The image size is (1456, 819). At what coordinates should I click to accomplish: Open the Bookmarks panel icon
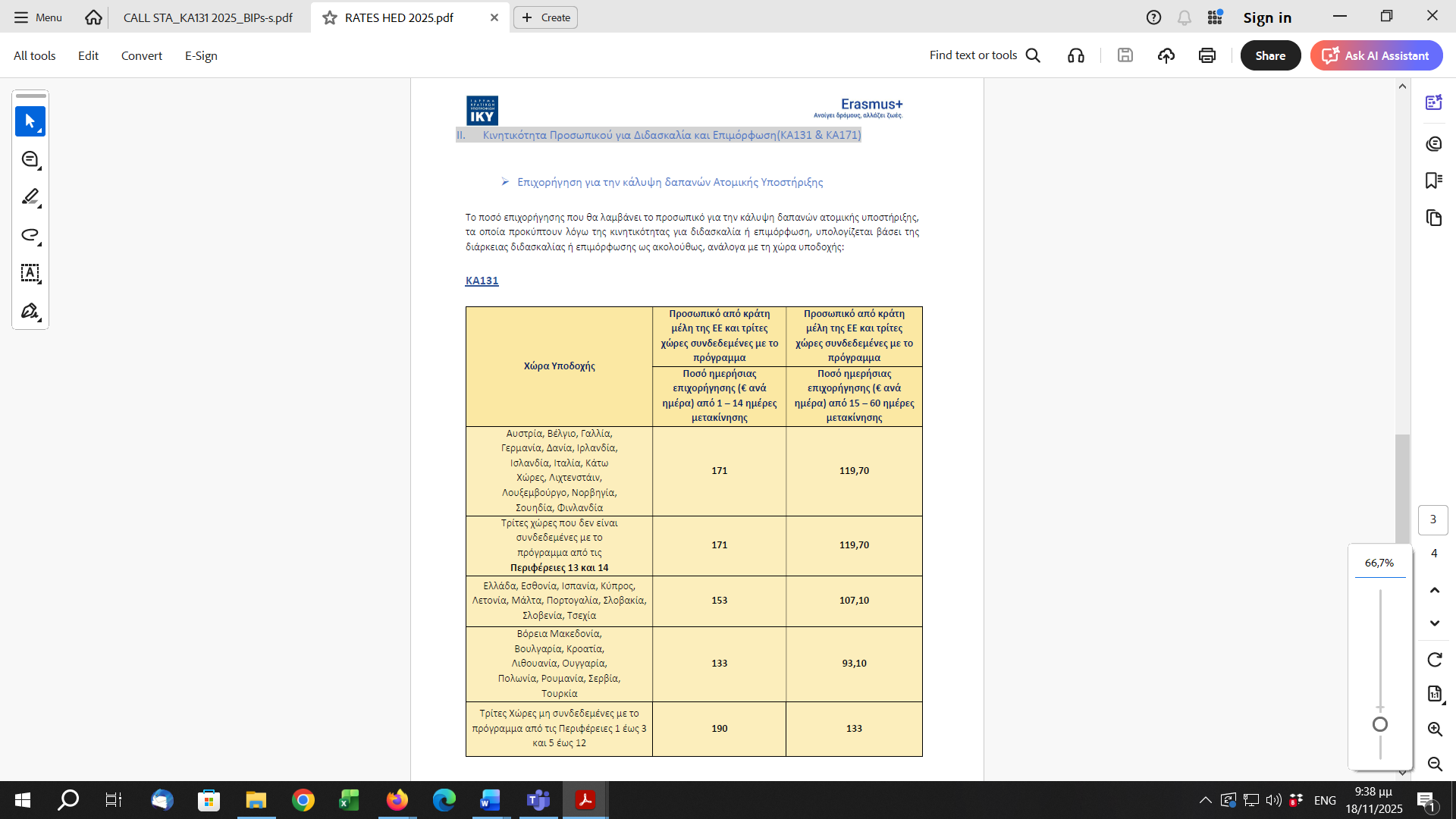coord(1433,180)
